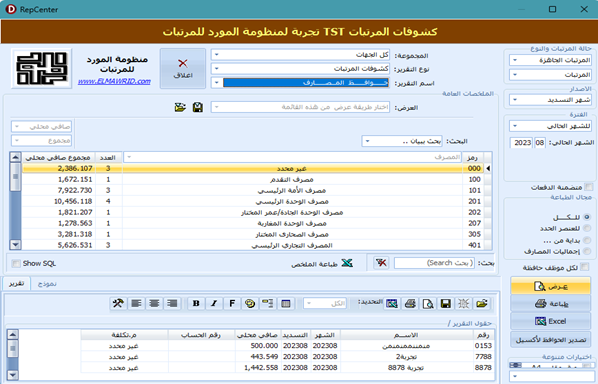This screenshot has width=598, height=384.
Task: Click the open folder icon in report toolbar
Action: pos(481,303)
